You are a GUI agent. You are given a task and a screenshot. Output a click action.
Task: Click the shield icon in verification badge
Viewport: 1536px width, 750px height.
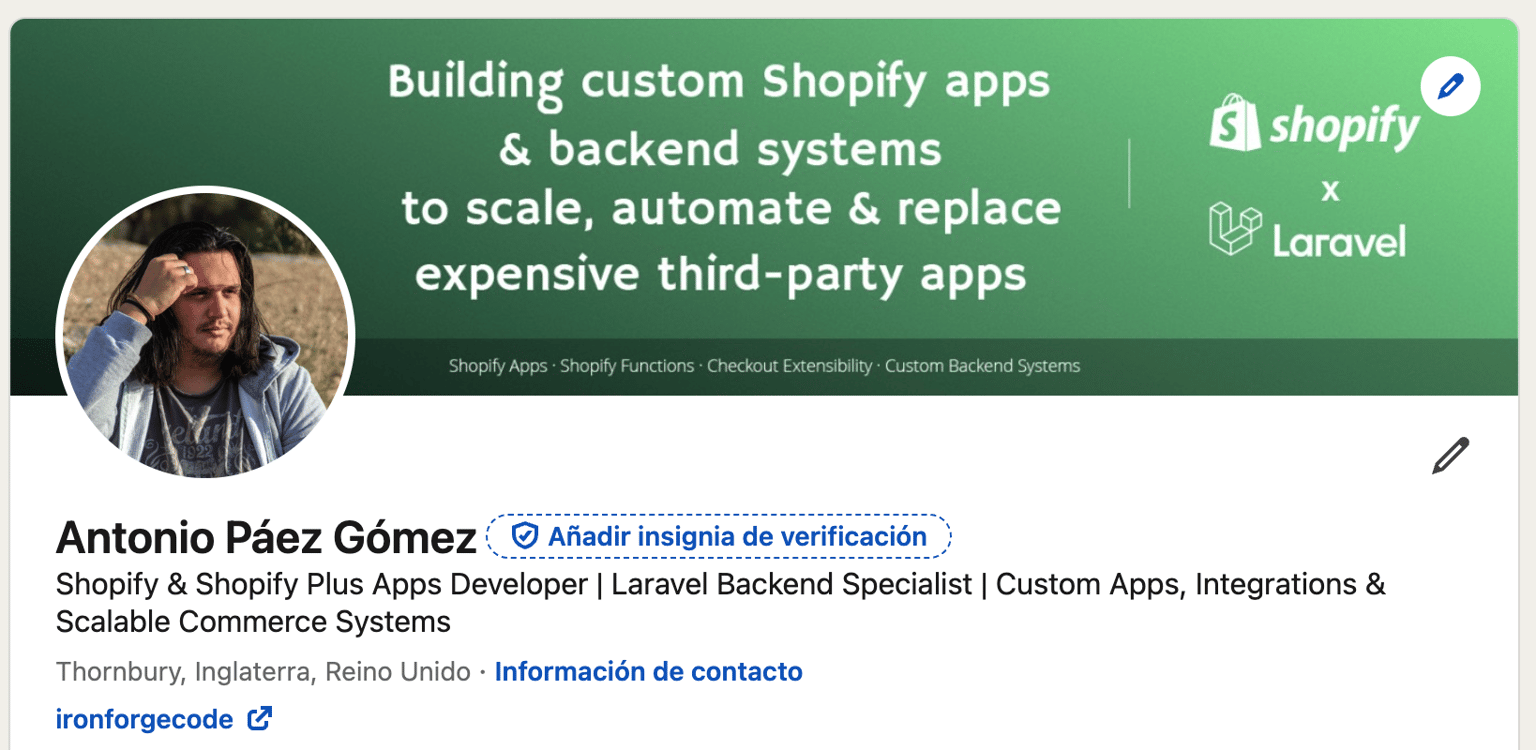tap(525, 536)
